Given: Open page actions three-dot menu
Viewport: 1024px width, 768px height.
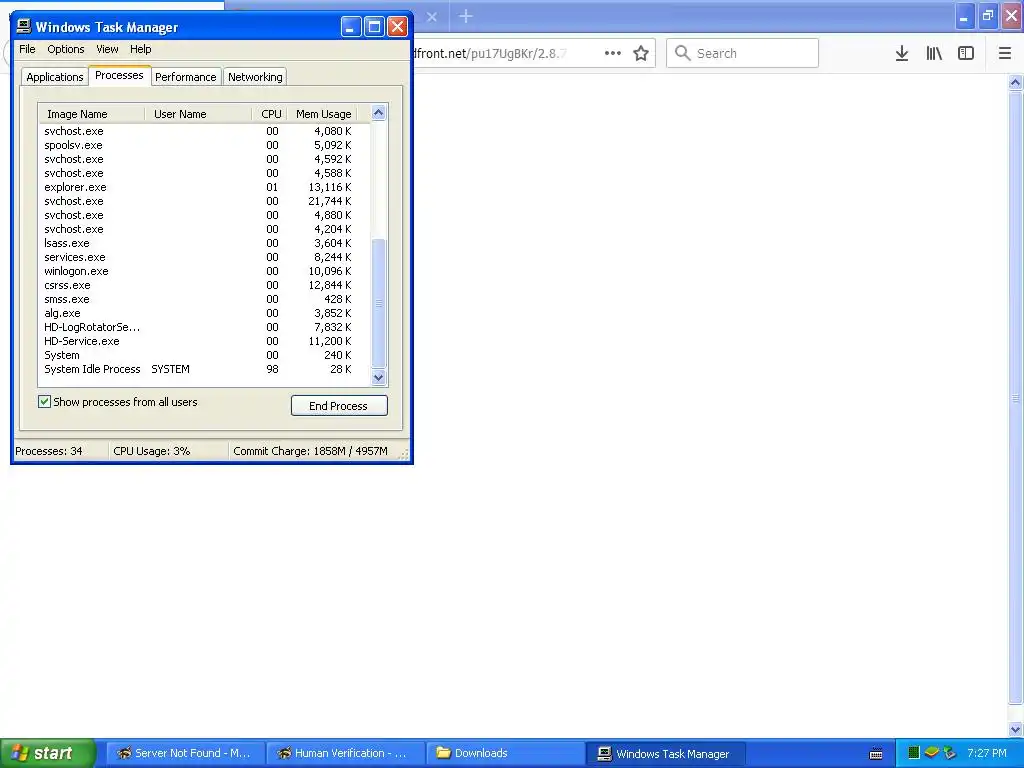Looking at the screenshot, I should tap(613, 54).
